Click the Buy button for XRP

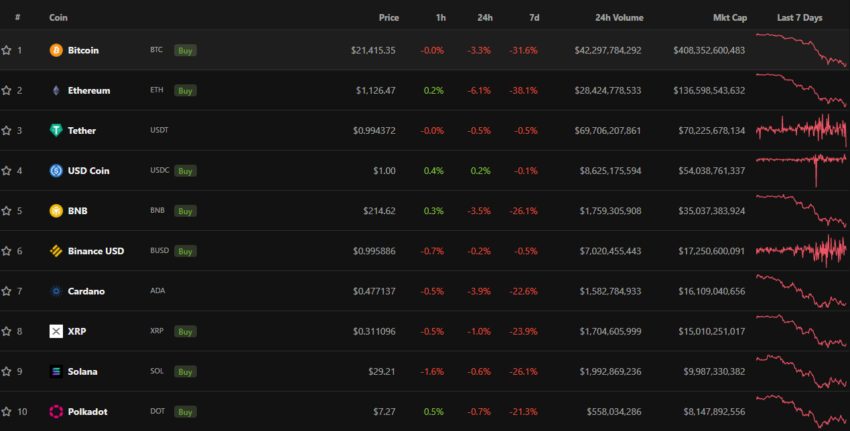(x=185, y=331)
